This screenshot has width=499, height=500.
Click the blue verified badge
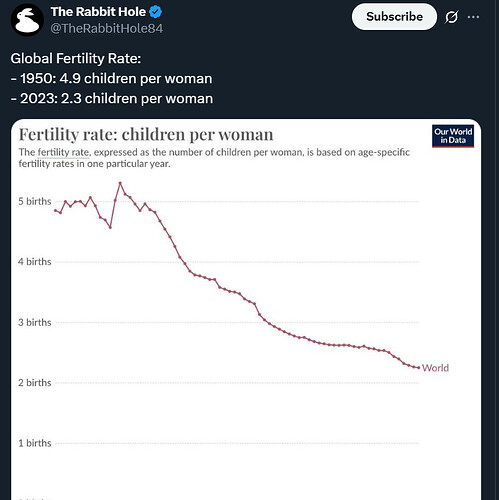(155, 12)
